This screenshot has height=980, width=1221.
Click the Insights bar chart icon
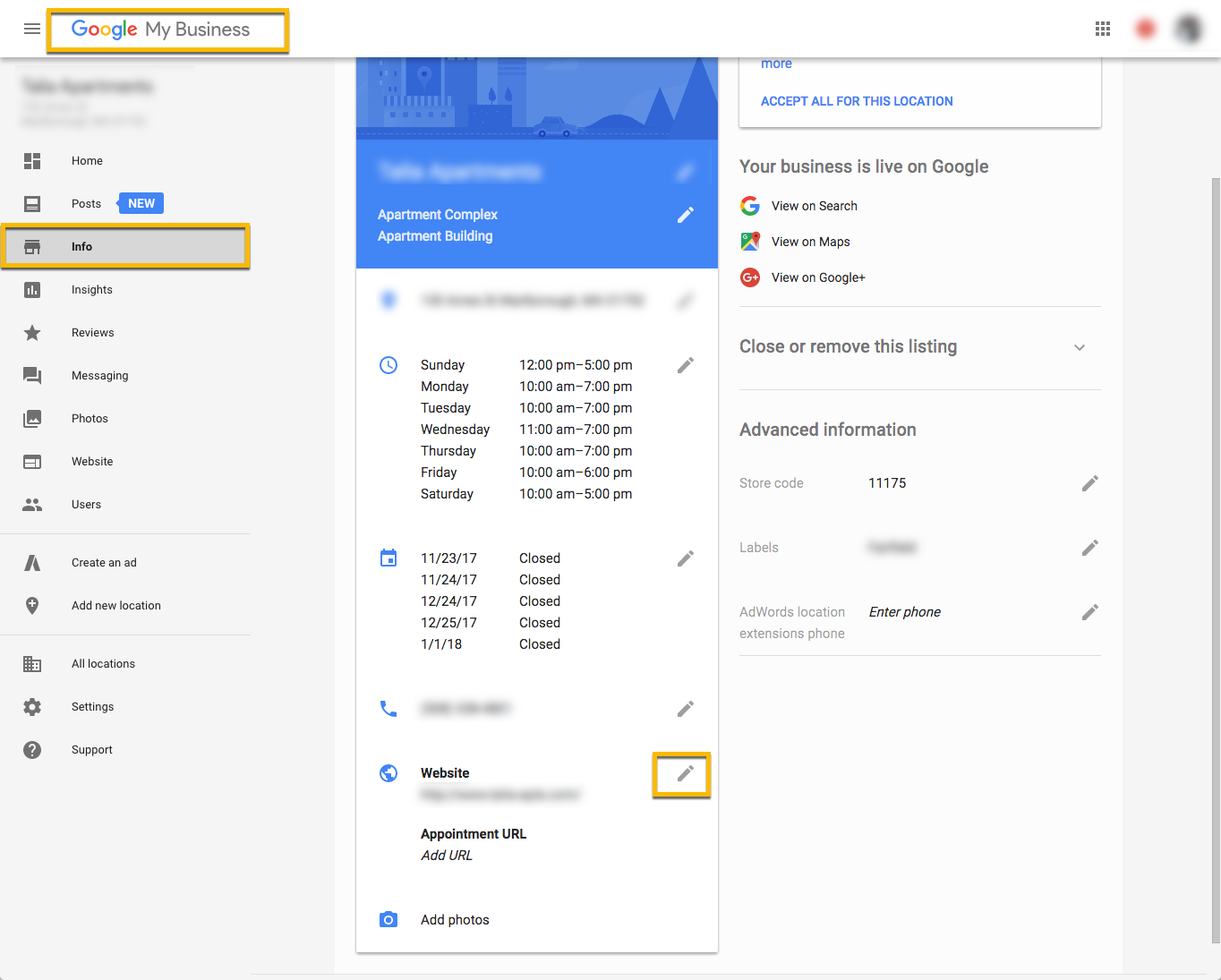pyautogui.click(x=32, y=290)
